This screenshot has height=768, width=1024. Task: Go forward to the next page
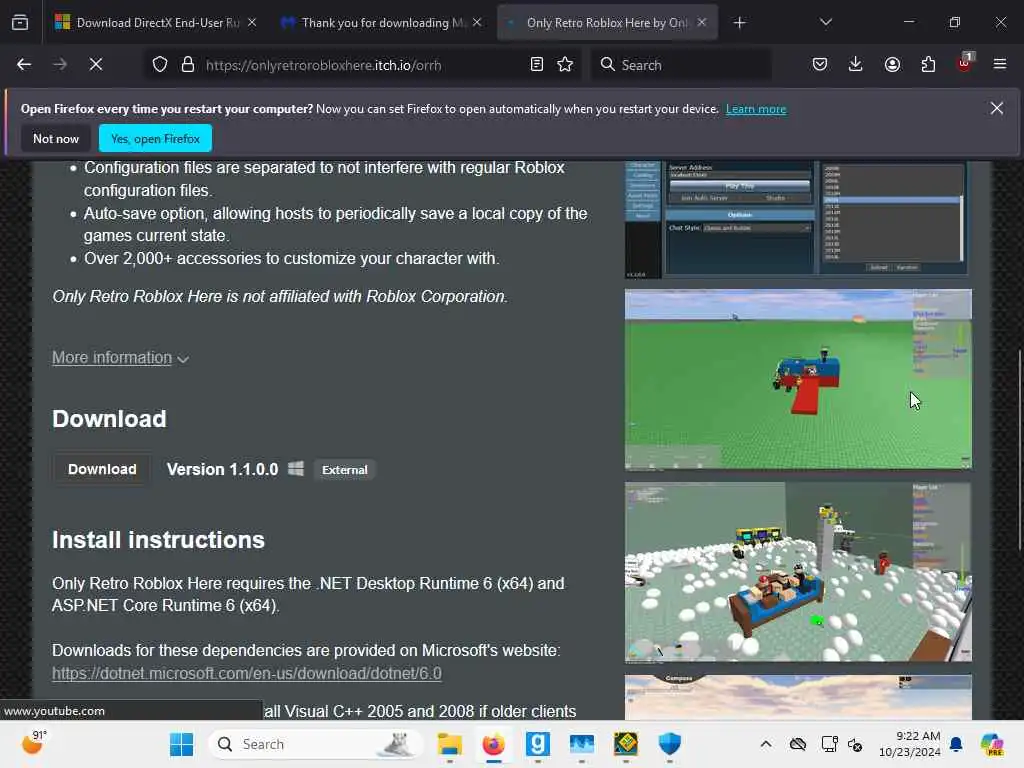[59, 65]
